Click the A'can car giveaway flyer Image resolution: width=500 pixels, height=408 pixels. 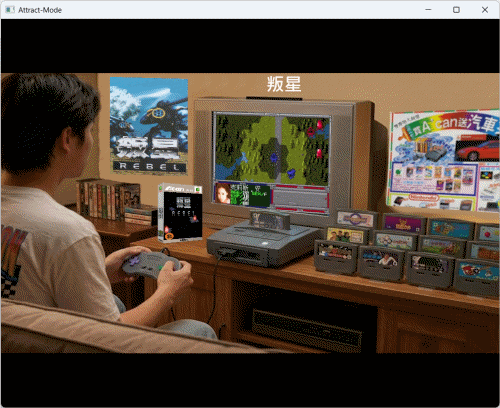tap(443, 161)
